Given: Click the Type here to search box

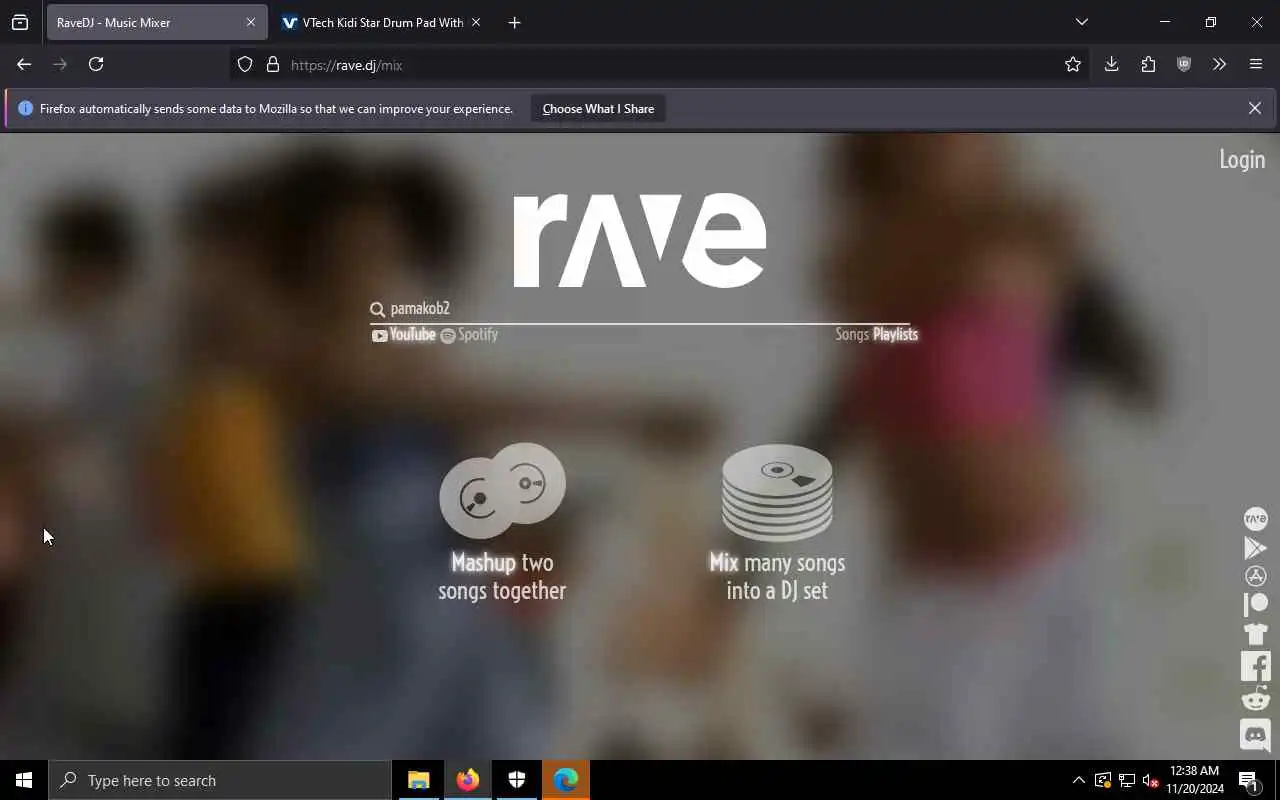Looking at the screenshot, I should (220, 780).
